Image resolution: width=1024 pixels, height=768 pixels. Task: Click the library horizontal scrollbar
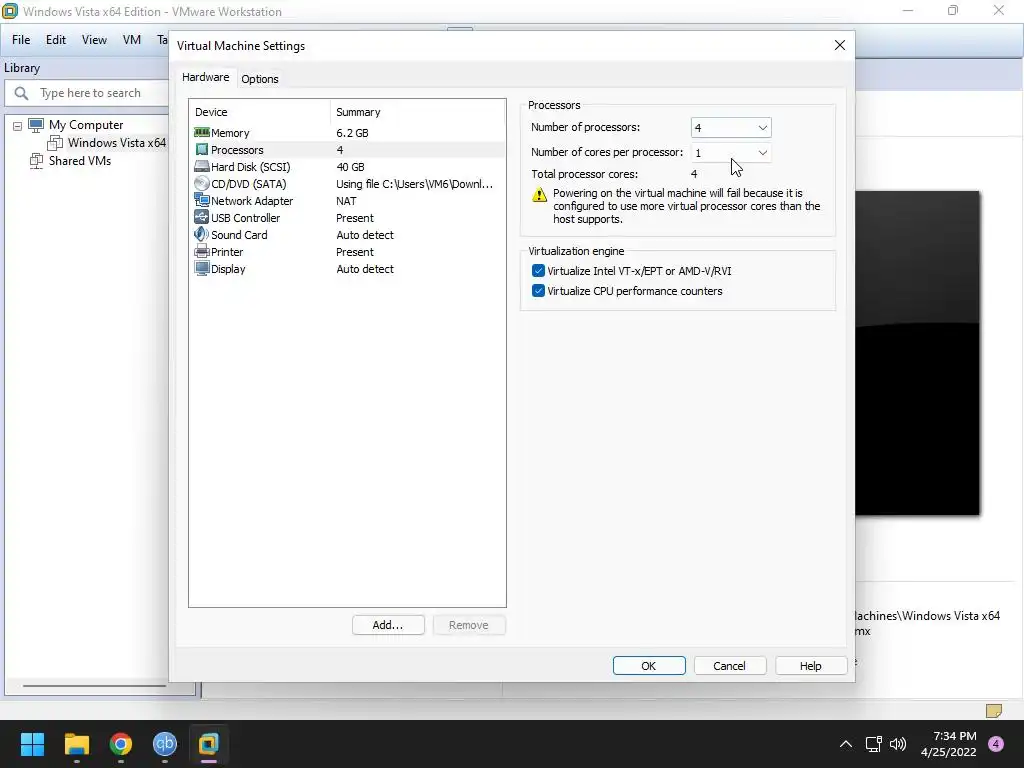(95, 686)
